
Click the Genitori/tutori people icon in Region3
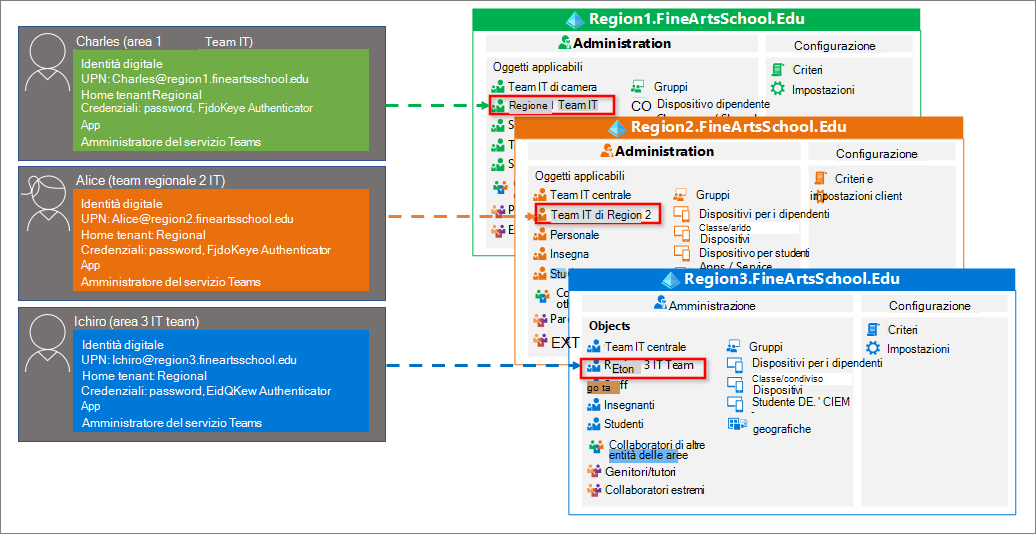(x=594, y=471)
